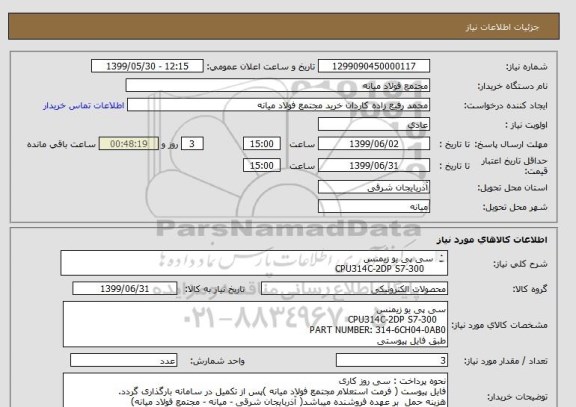
Task: Select the quantity field showing 3
Action: 392,360
